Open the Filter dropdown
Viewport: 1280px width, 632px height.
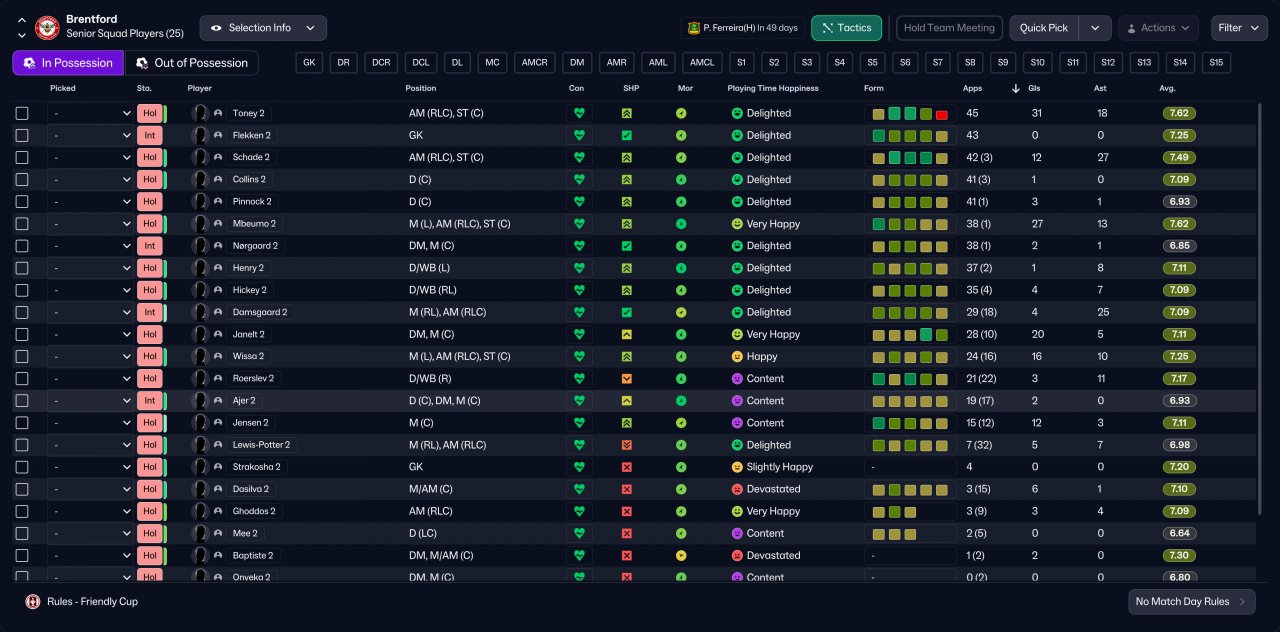coord(1239,28)
